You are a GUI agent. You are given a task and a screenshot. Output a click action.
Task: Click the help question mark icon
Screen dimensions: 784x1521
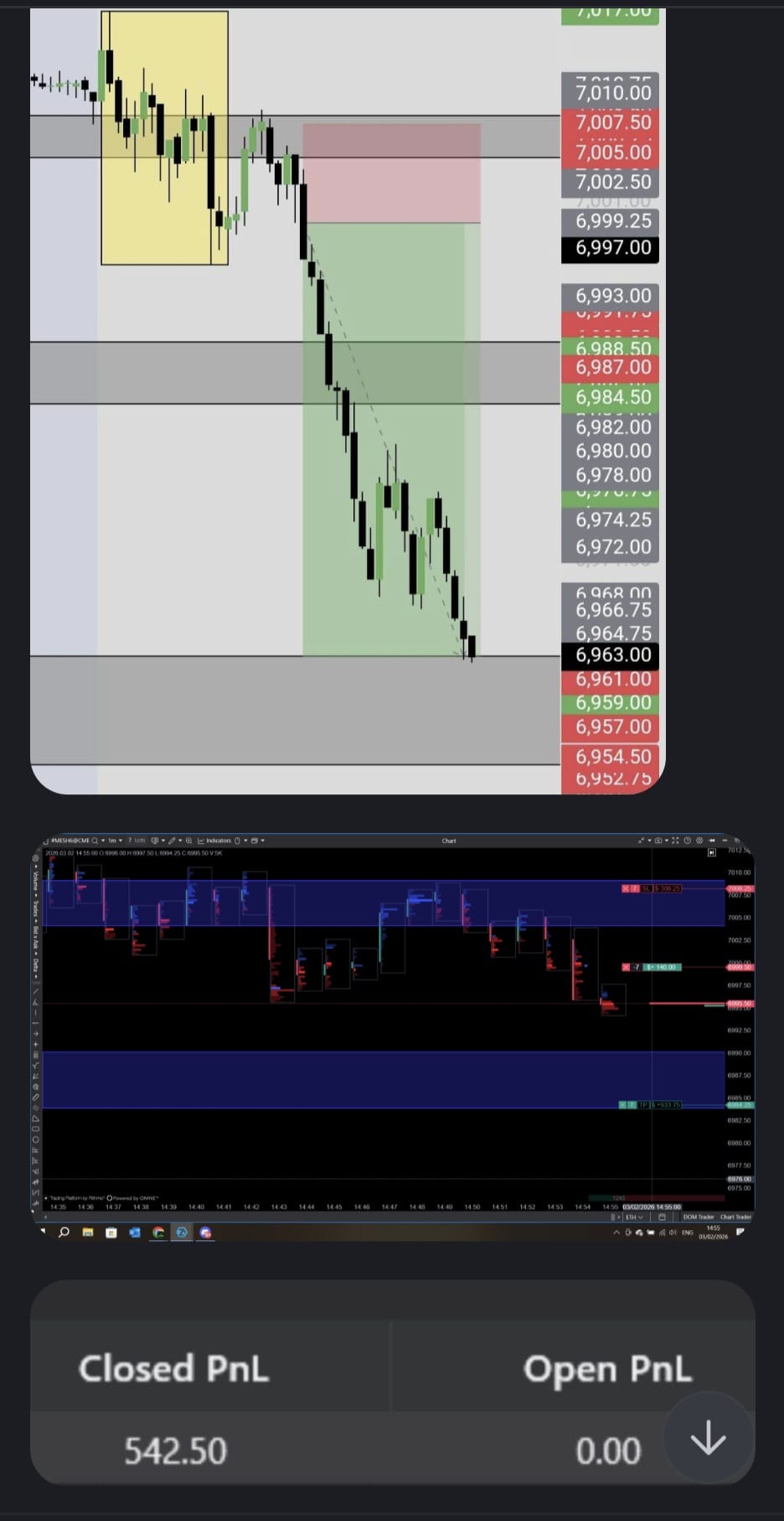688,841
